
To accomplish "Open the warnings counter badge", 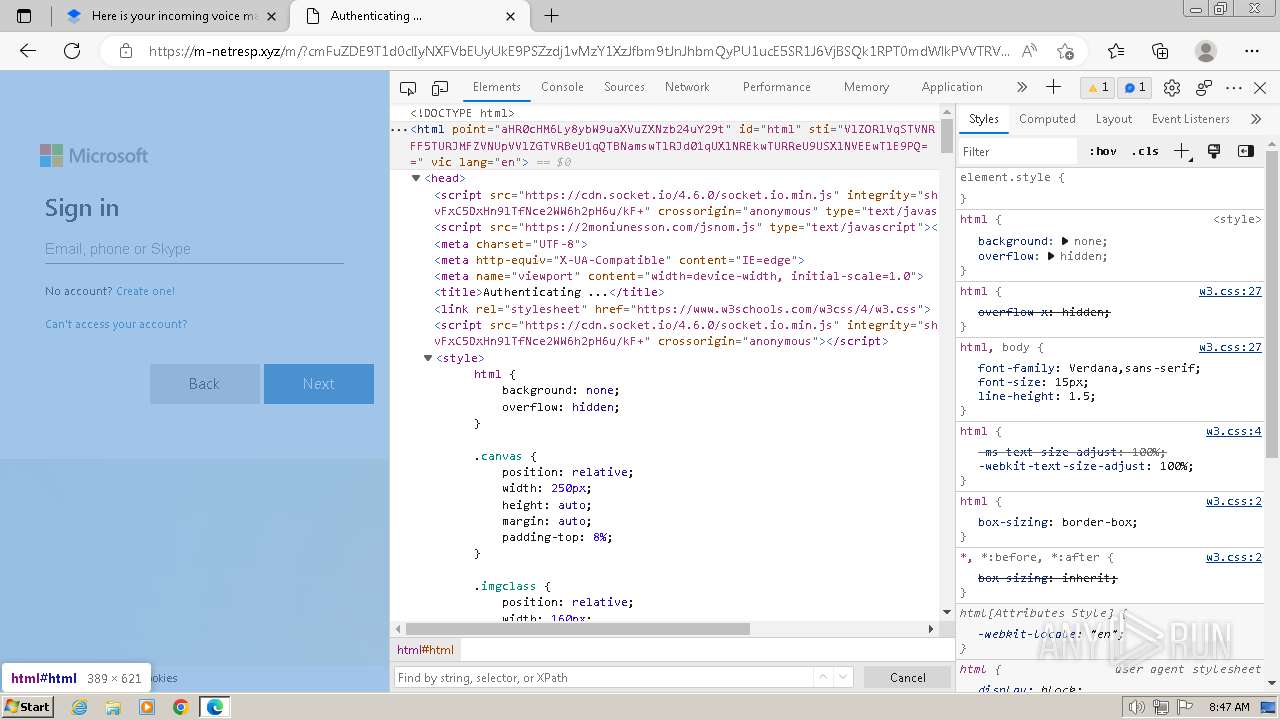I will pos(1098,88).
